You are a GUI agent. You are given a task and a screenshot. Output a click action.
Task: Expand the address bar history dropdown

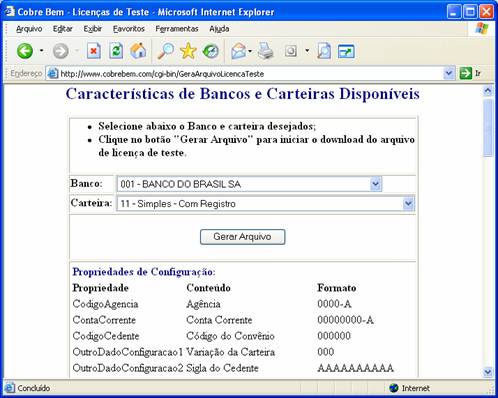point(449,73)
